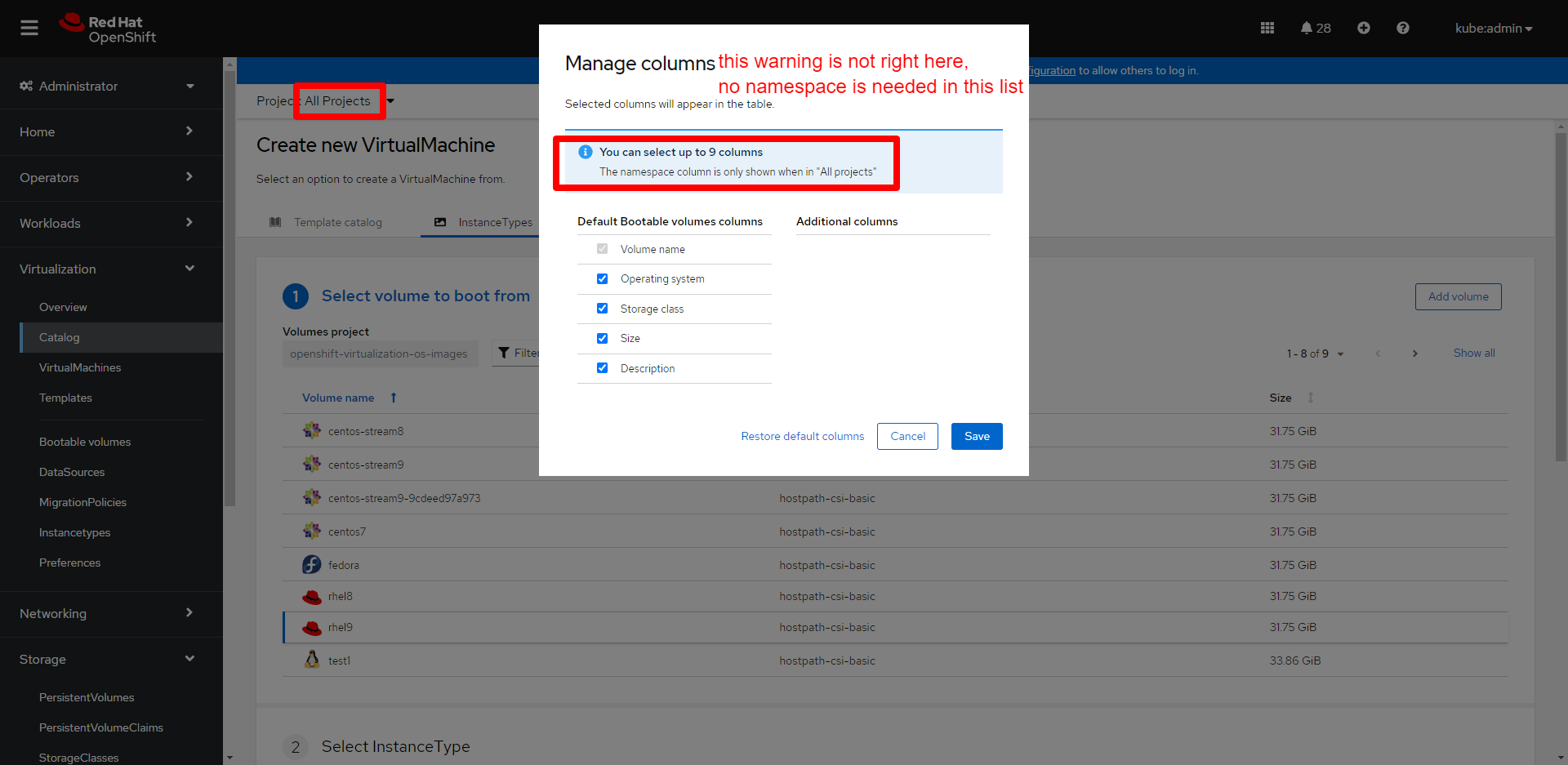This screenshot has height=765, width=1568.
Task: Click the Add volume button
Action: coord(1458,296)
